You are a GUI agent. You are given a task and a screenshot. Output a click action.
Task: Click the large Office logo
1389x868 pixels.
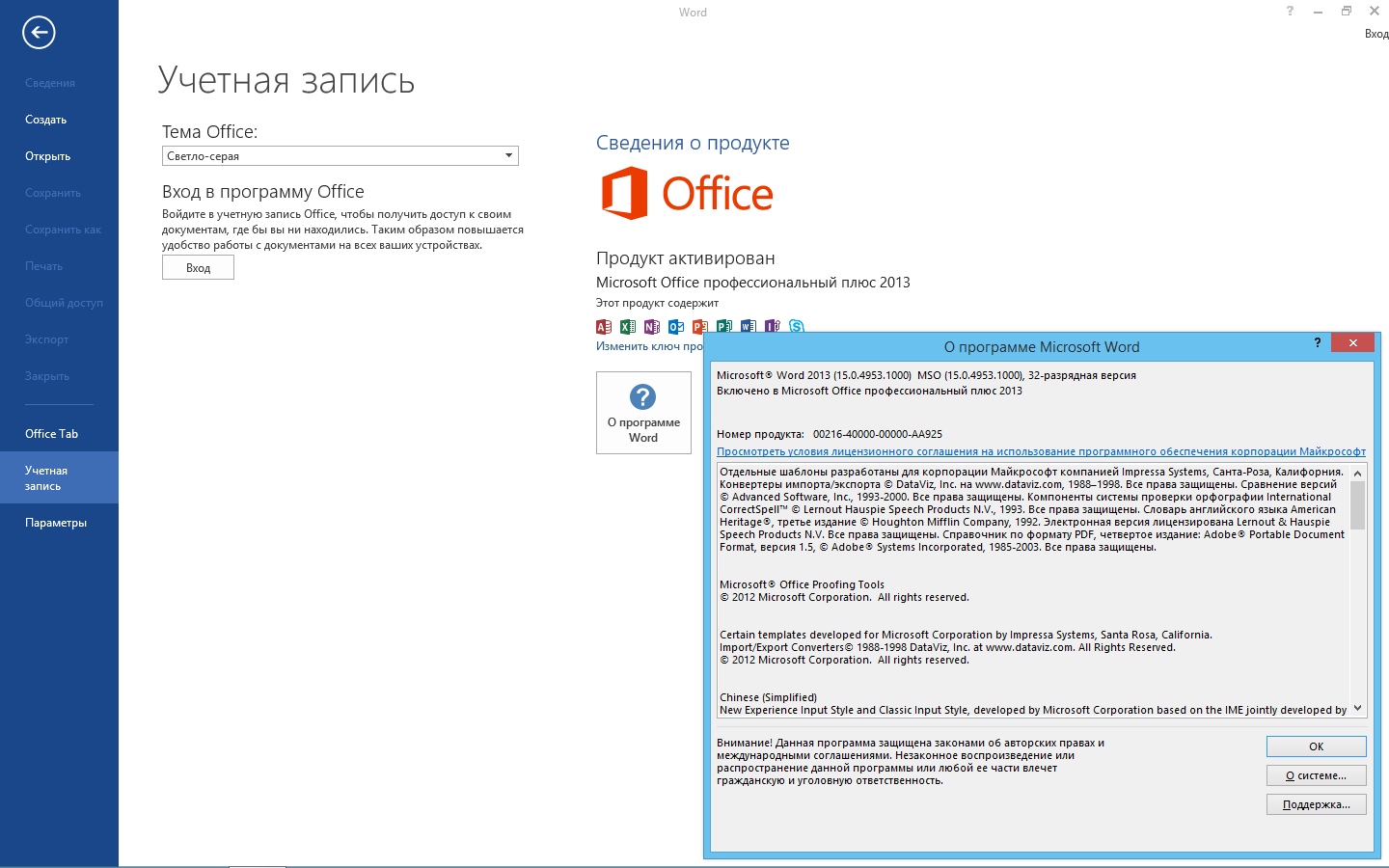pos(688,193)
